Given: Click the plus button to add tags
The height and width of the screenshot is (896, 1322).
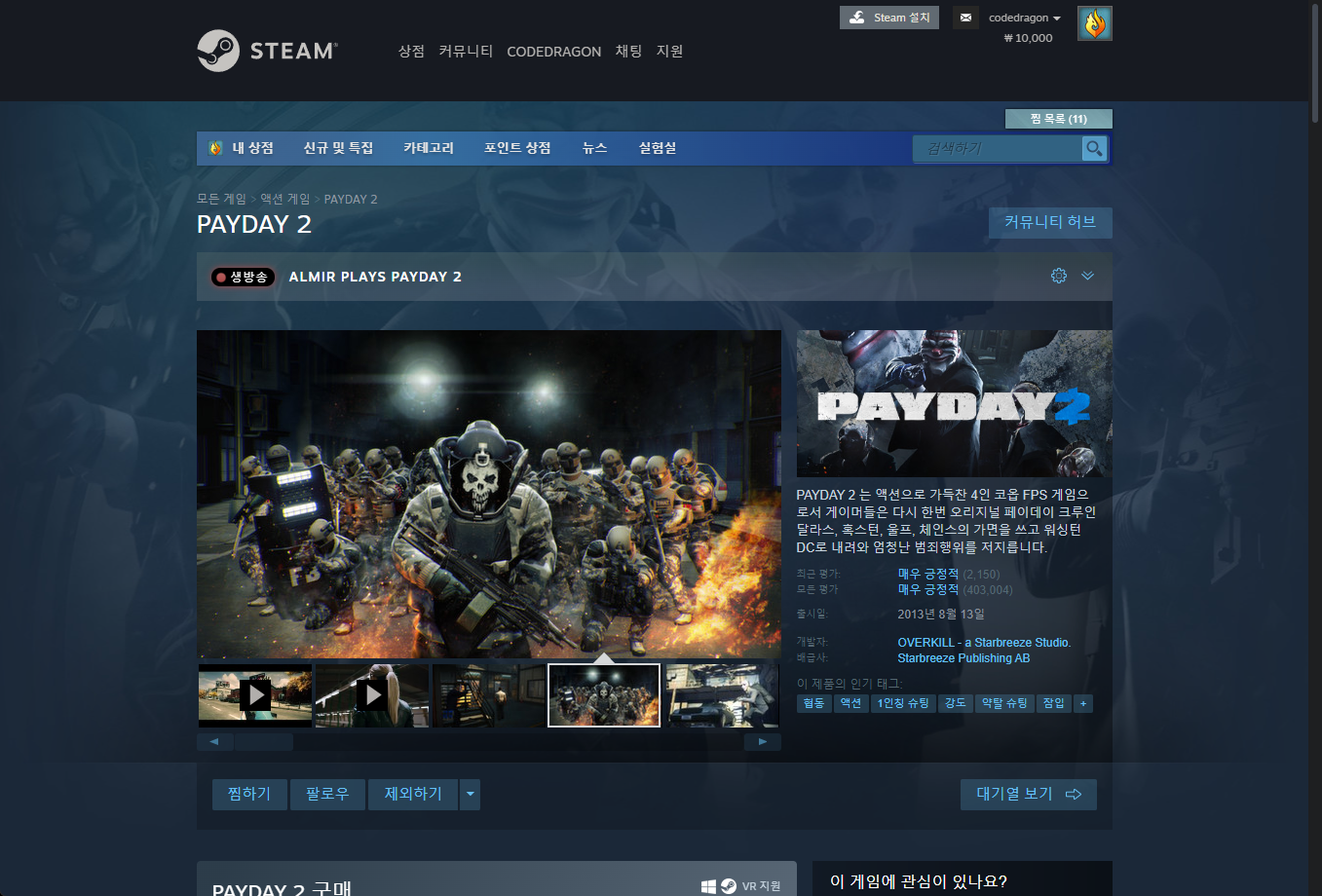Looking at the screenshot, I should tap(1083, 703).
